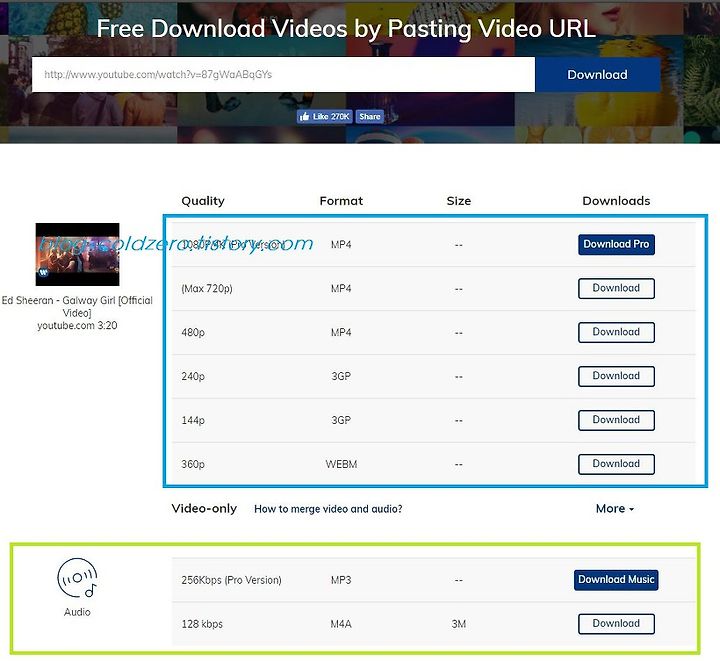Open the How to merge video and audio link

coord(328,509)
